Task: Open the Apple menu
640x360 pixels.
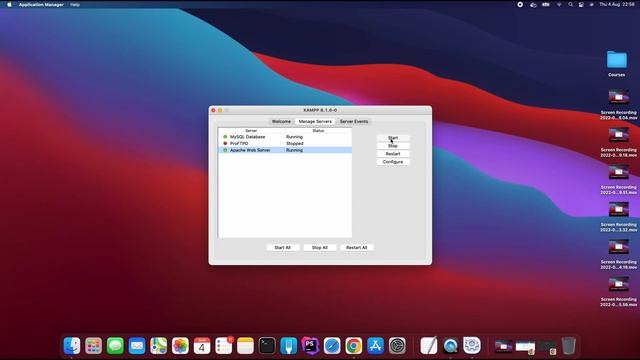Action: click(9, 4)
